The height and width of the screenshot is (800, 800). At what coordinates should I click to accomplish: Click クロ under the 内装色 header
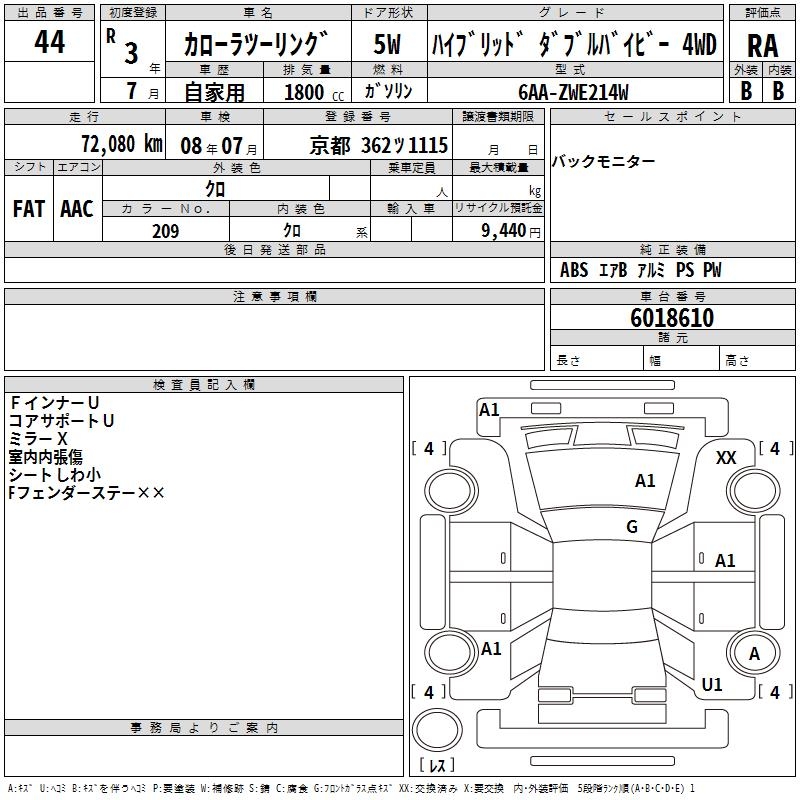coord(292,230)
